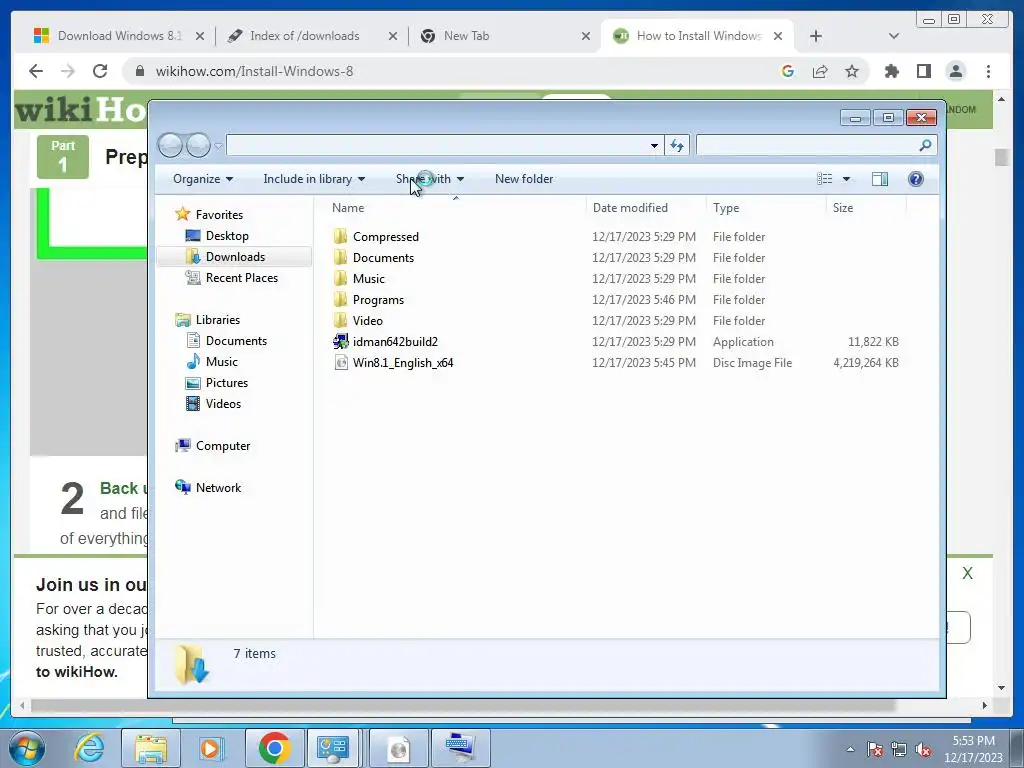
Task: Select the idman642build2 application icon
Action: tap(340, 341)
